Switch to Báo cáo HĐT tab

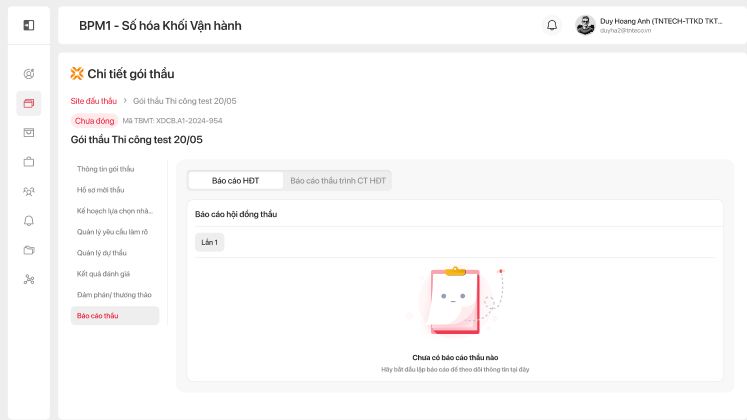tap(236, 180)
